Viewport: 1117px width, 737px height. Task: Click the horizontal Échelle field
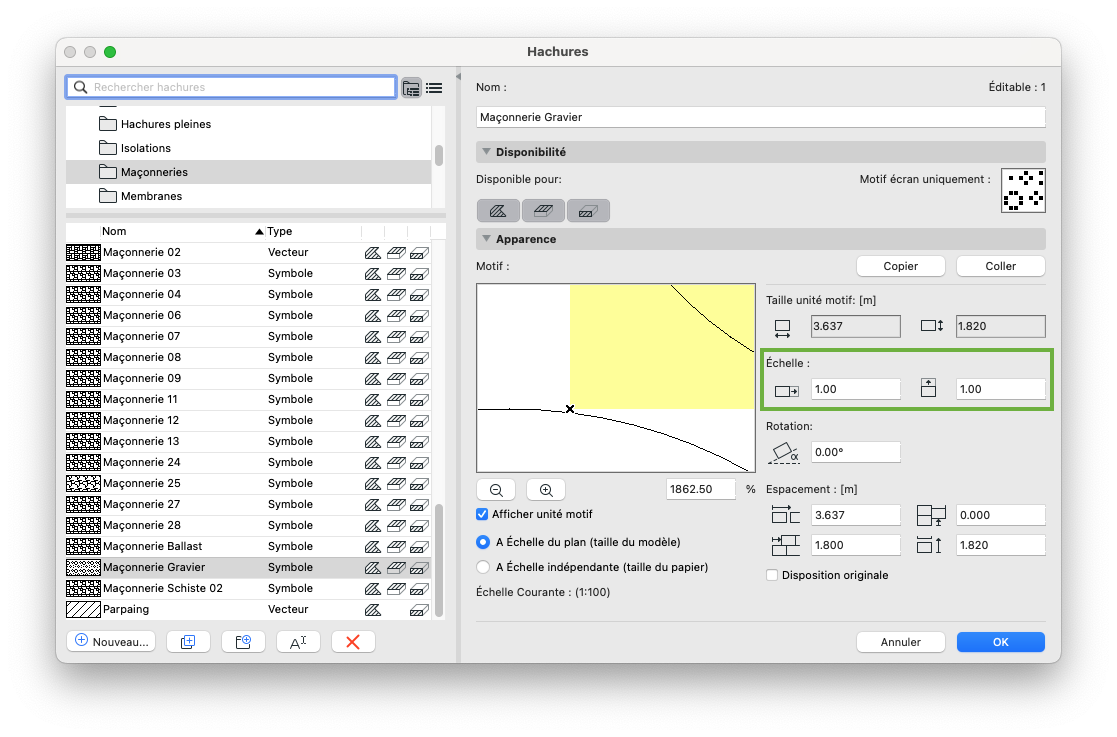click(x=856, y=390)
